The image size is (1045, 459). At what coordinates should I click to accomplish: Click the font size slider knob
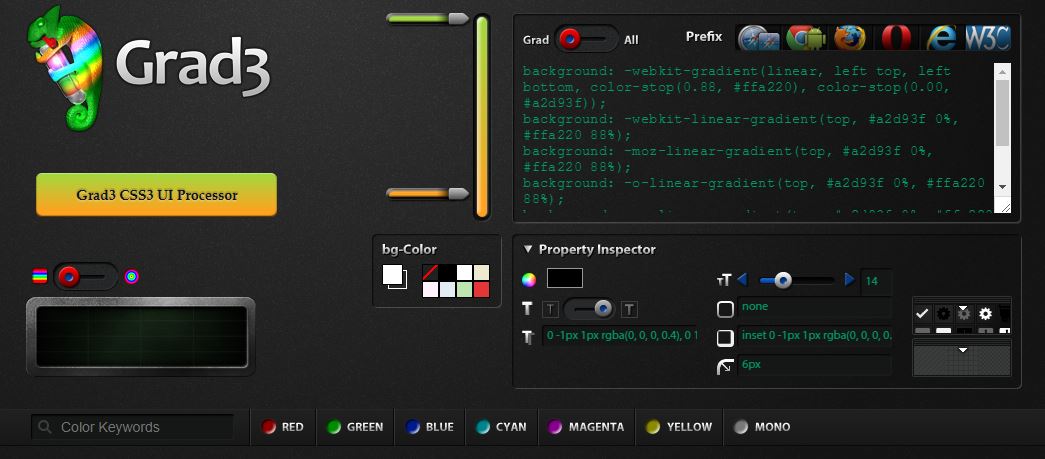click(x=782, y=280)
